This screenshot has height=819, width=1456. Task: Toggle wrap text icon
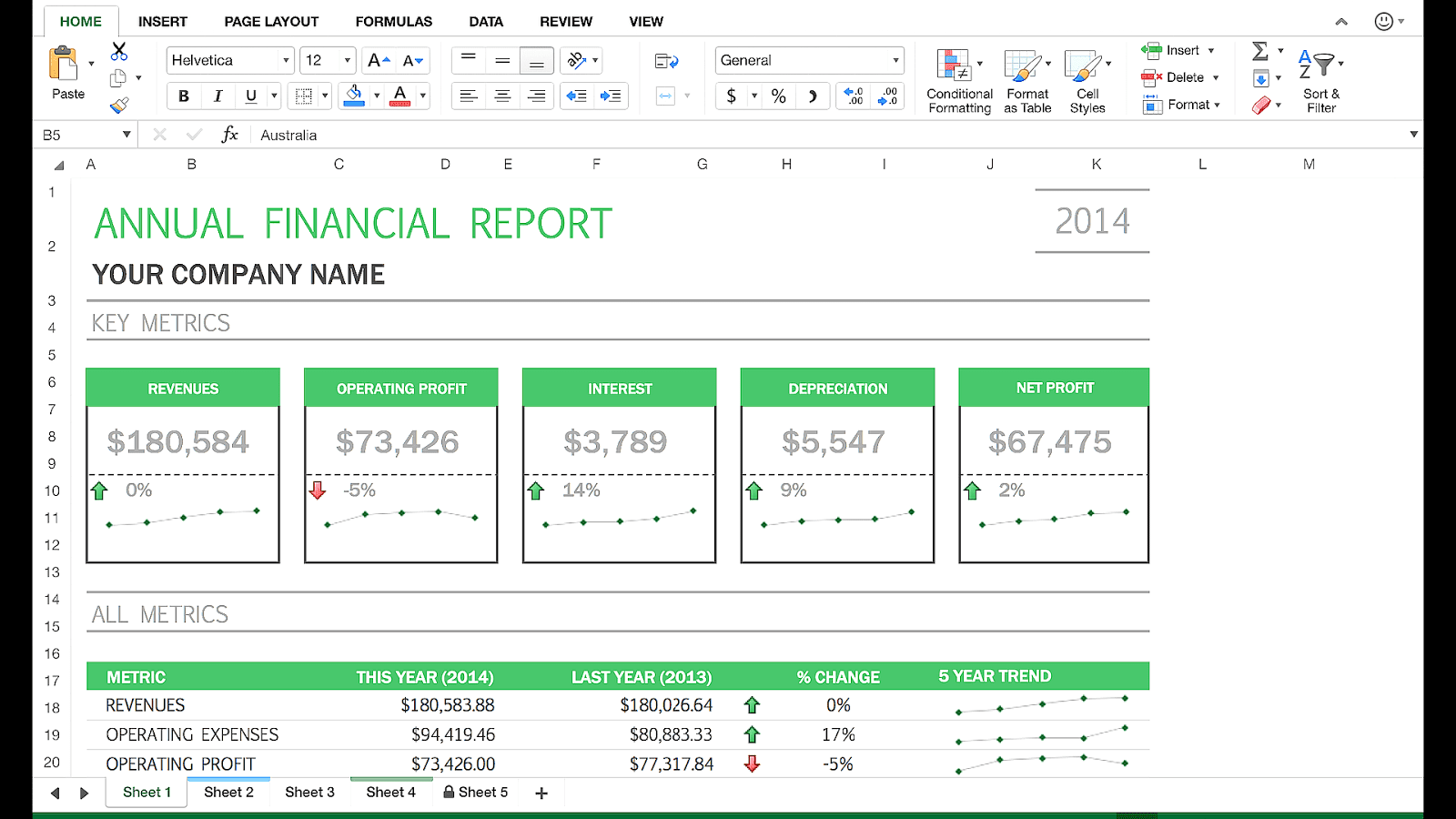click(x=666, y=61)
